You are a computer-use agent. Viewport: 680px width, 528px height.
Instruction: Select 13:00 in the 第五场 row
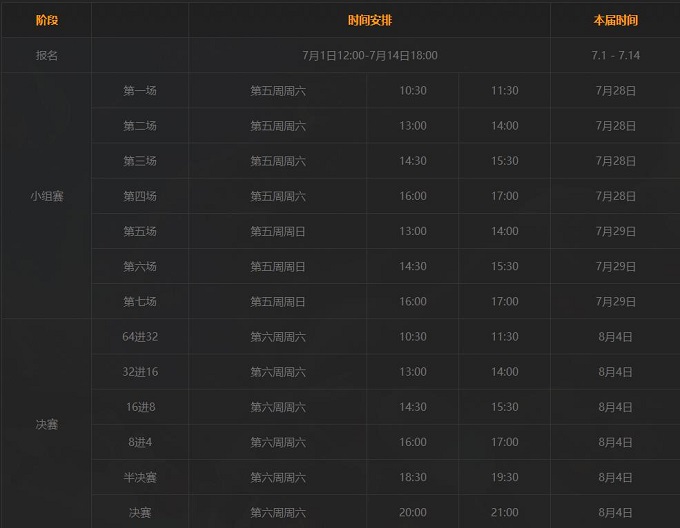coord(413,231)
